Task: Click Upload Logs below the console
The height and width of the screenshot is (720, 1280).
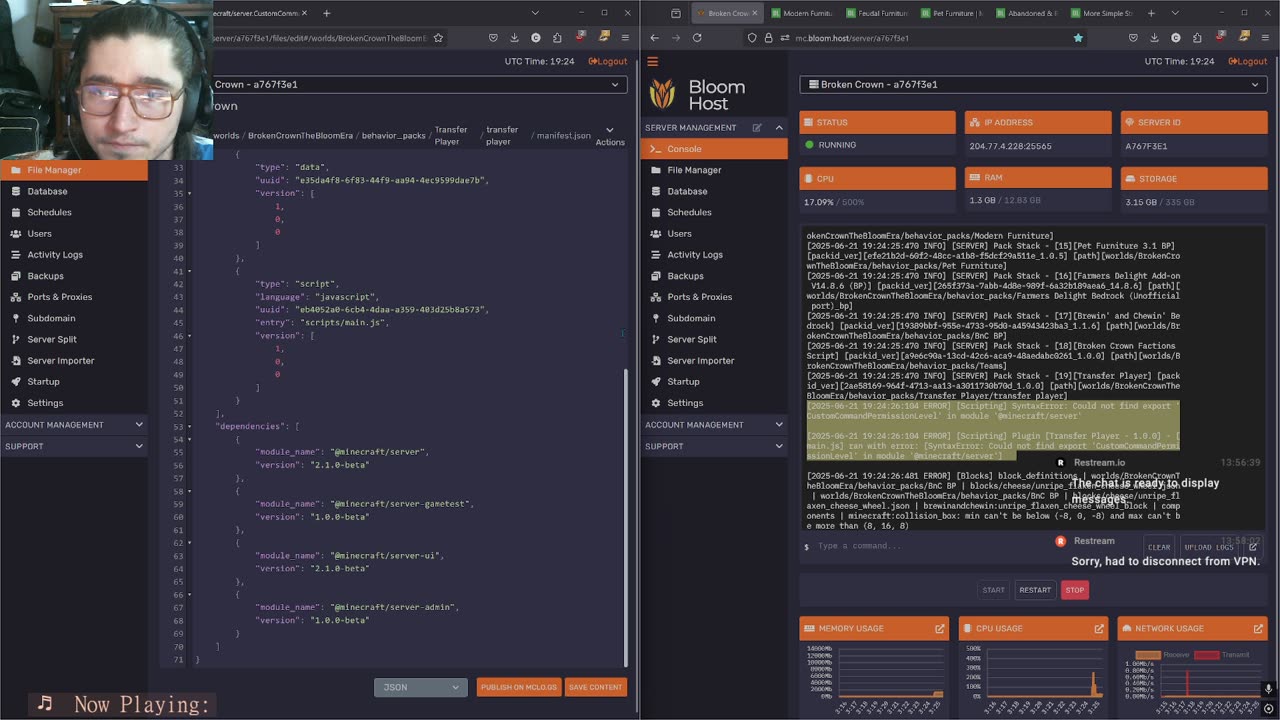Action: coord(1209,547)
